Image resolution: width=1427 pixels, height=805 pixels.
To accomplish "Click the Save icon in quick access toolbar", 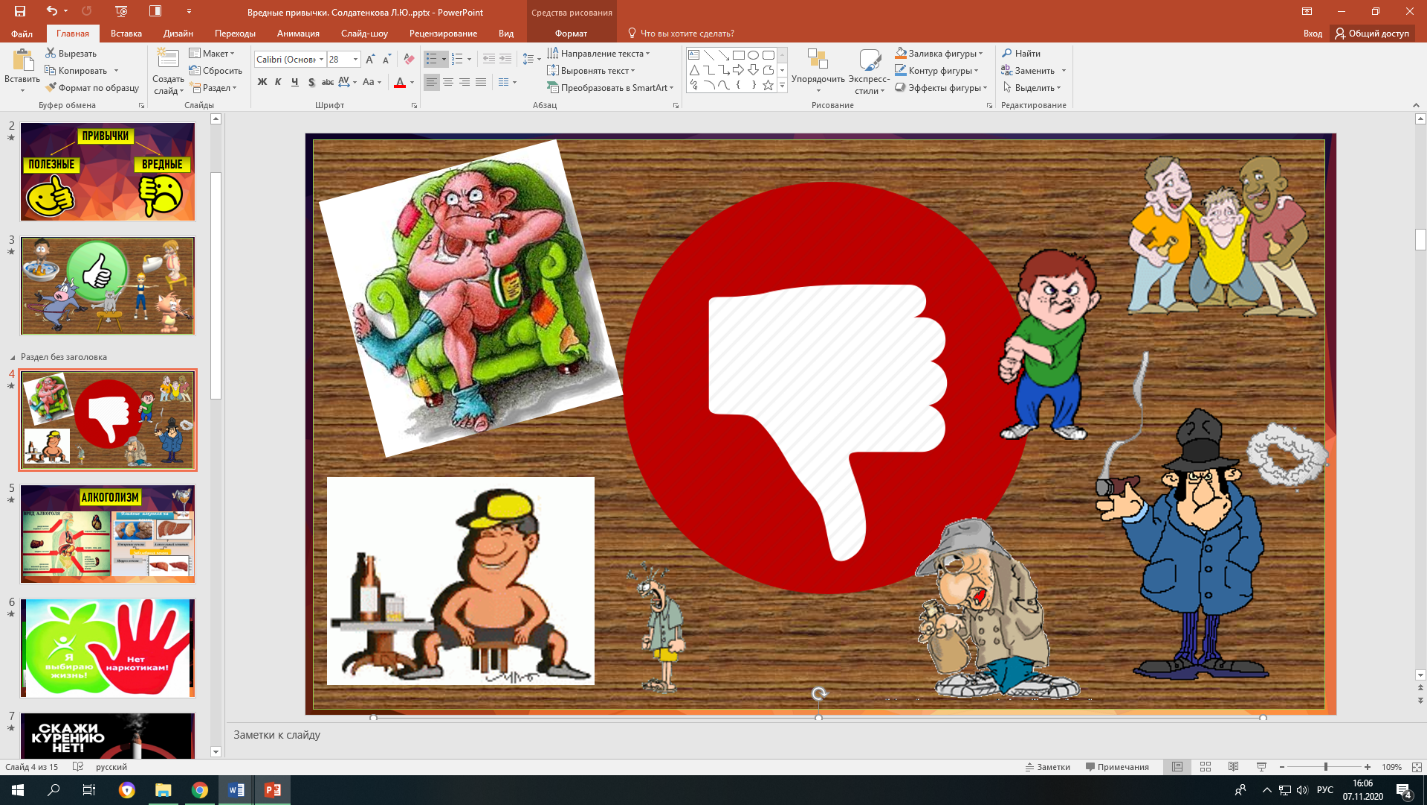I will pyautogui.click(x=19, y=11).
